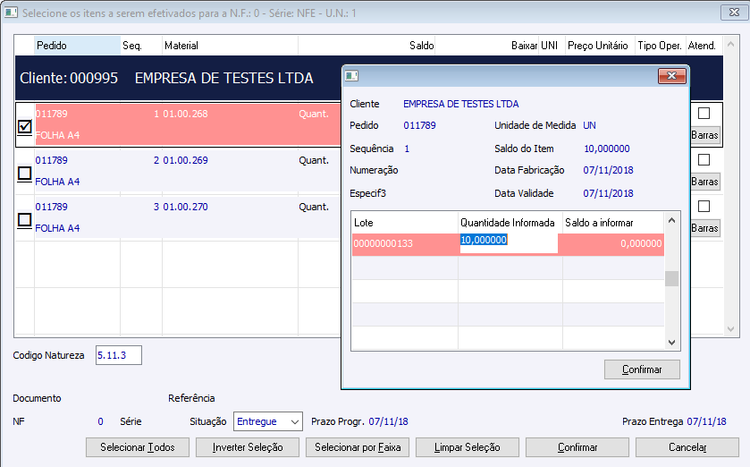Check the row for material 01.00.269
This screenshot has width=750, height=467.
(x=24, y=173)
